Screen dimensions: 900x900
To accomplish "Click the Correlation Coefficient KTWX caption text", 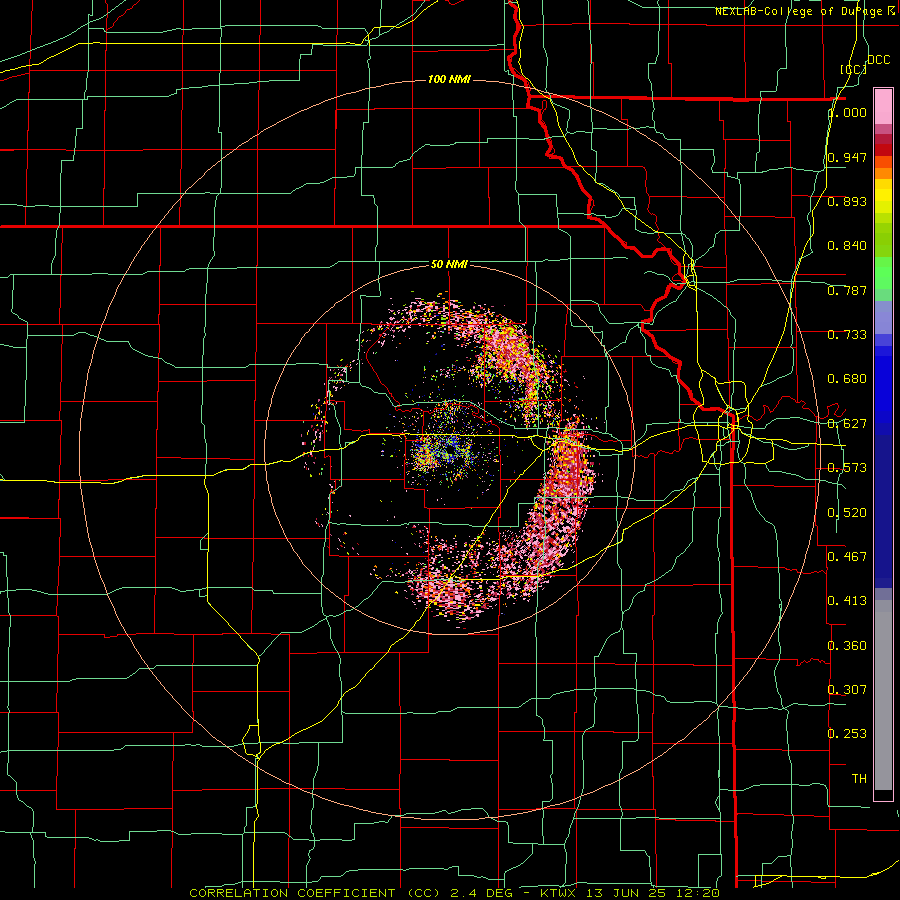I will (x=455, y=893).
